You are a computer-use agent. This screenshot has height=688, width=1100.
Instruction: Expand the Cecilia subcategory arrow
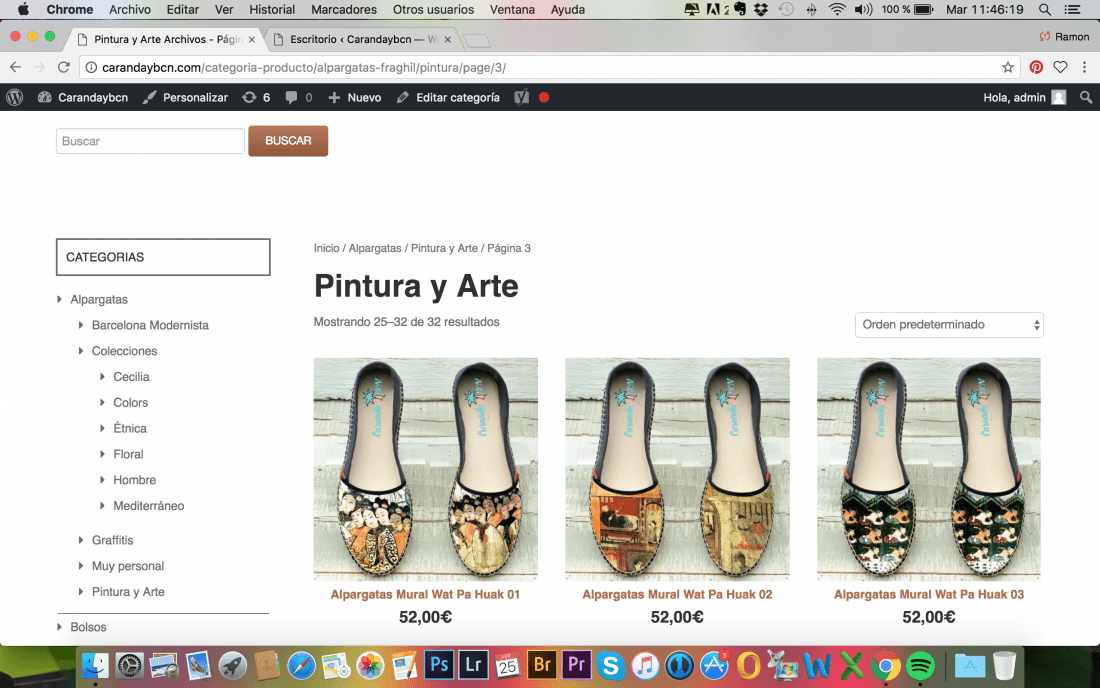(102, 377)
